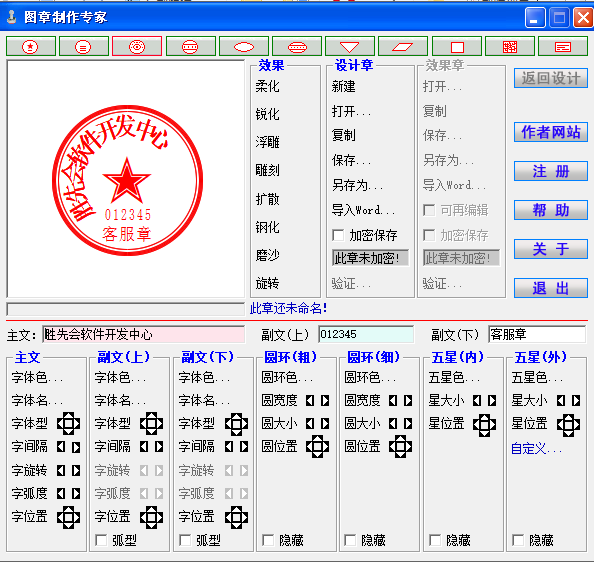Image resolution: width=594 pixels, height=562 pixels.
Task: Choose the grid-pattern square seal icon
Action: click(x=510, y=47)
